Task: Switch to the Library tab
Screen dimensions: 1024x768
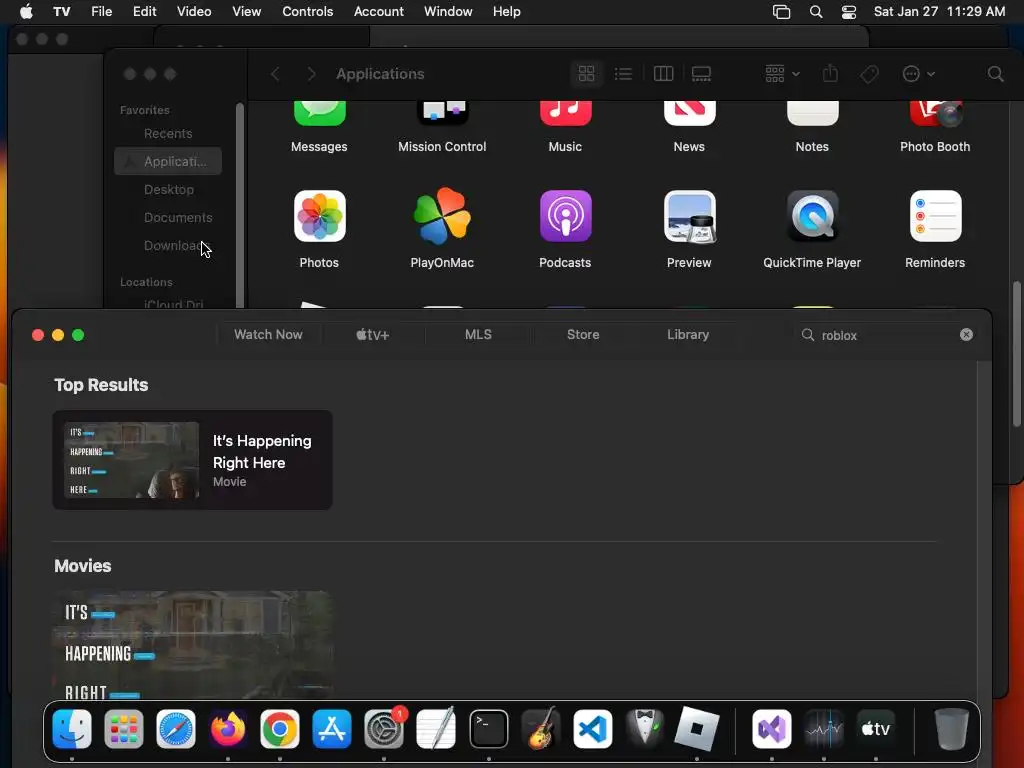Action: click(688, 334)
